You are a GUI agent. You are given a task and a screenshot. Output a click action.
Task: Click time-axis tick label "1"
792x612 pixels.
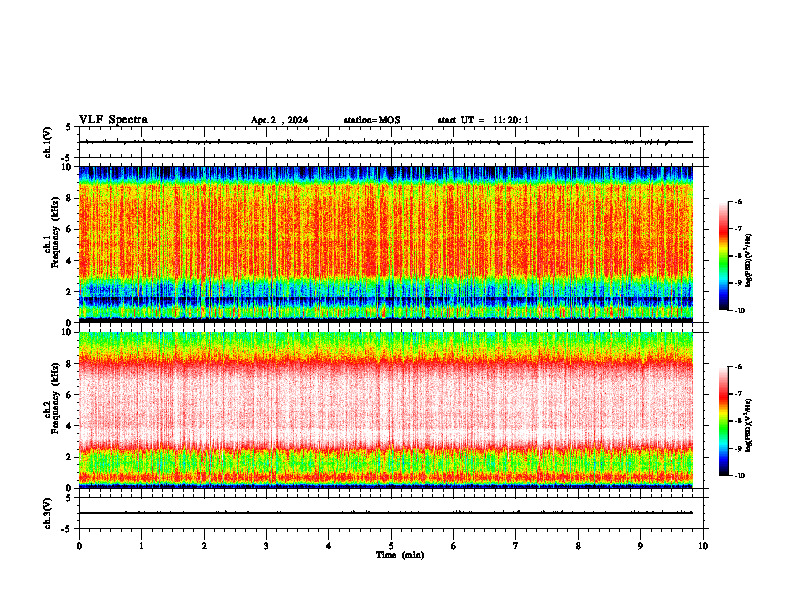coord(142,546)
